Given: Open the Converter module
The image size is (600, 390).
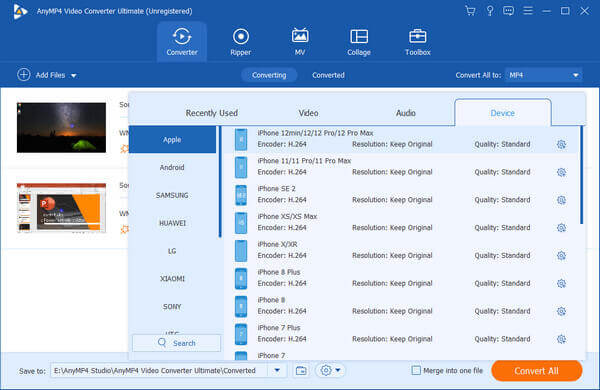Looking at the screenshot, I should (182, 42).
